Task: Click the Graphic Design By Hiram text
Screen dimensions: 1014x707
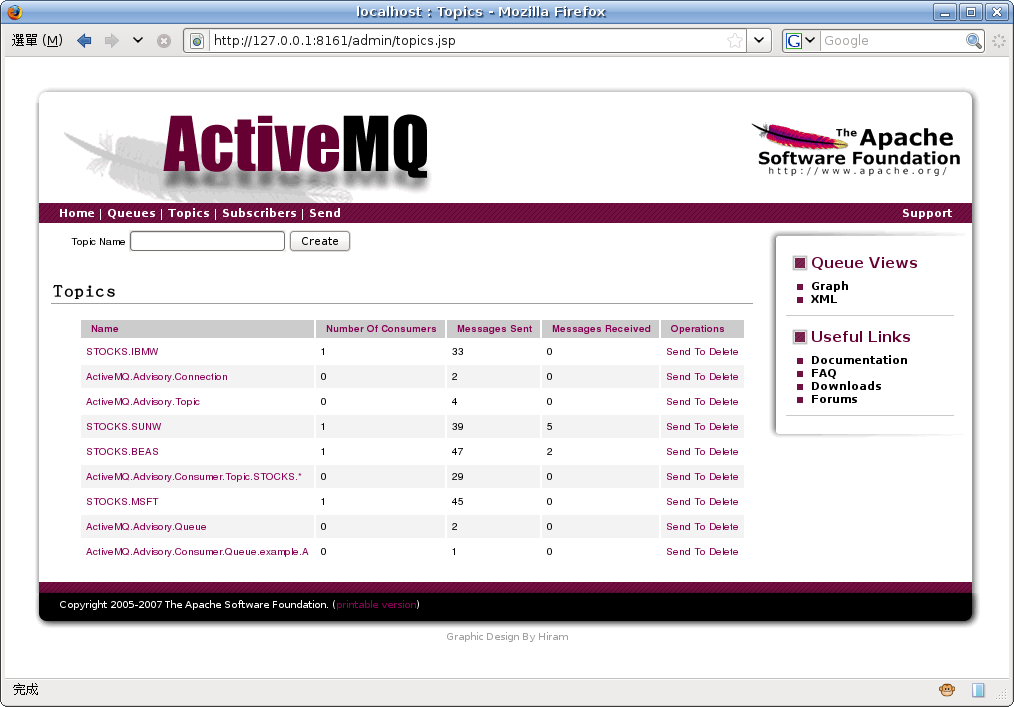Action: (x=507, y=636)
